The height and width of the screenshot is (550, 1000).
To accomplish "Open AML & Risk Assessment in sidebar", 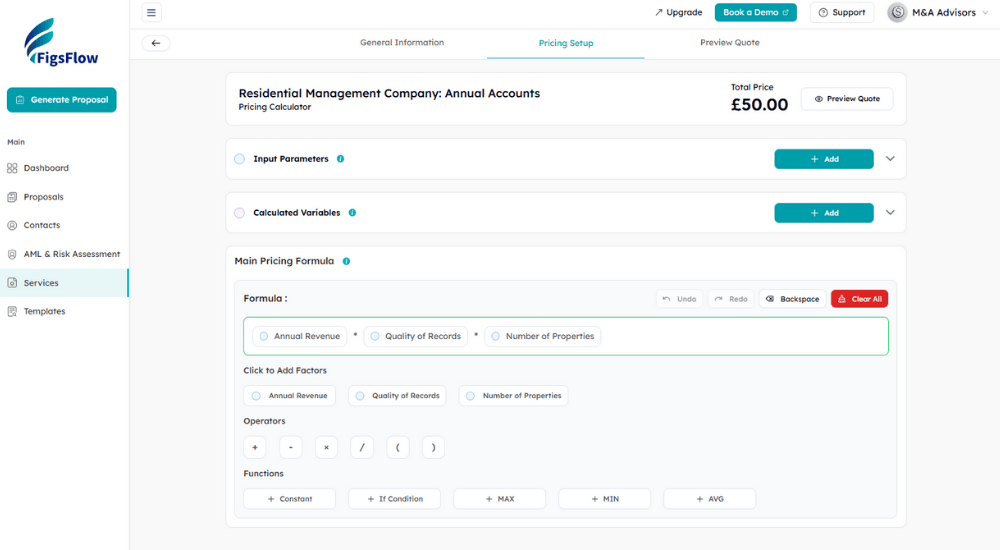I will click(64, 254).
